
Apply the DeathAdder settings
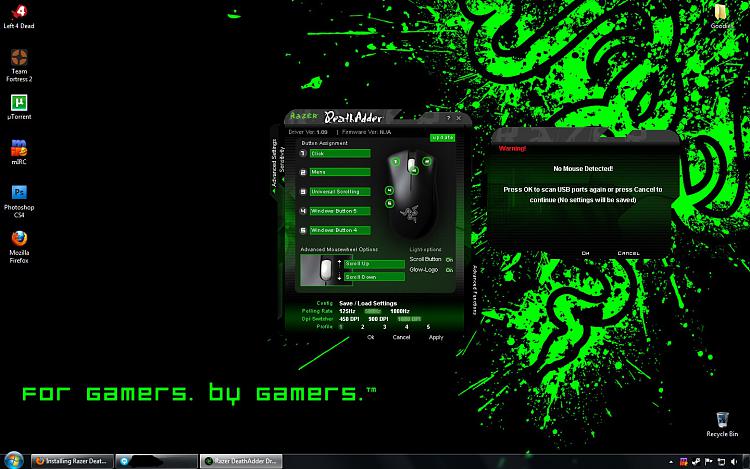(436, 337)
